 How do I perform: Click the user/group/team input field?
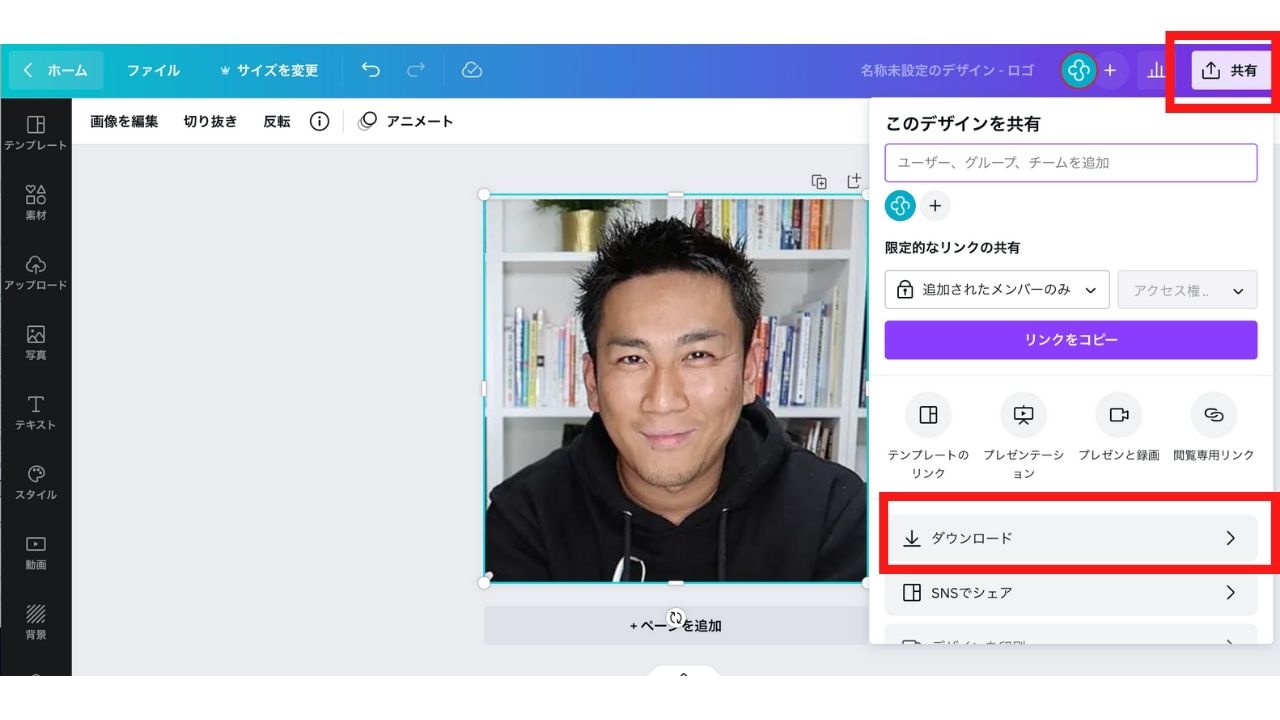click(1071, 163)
